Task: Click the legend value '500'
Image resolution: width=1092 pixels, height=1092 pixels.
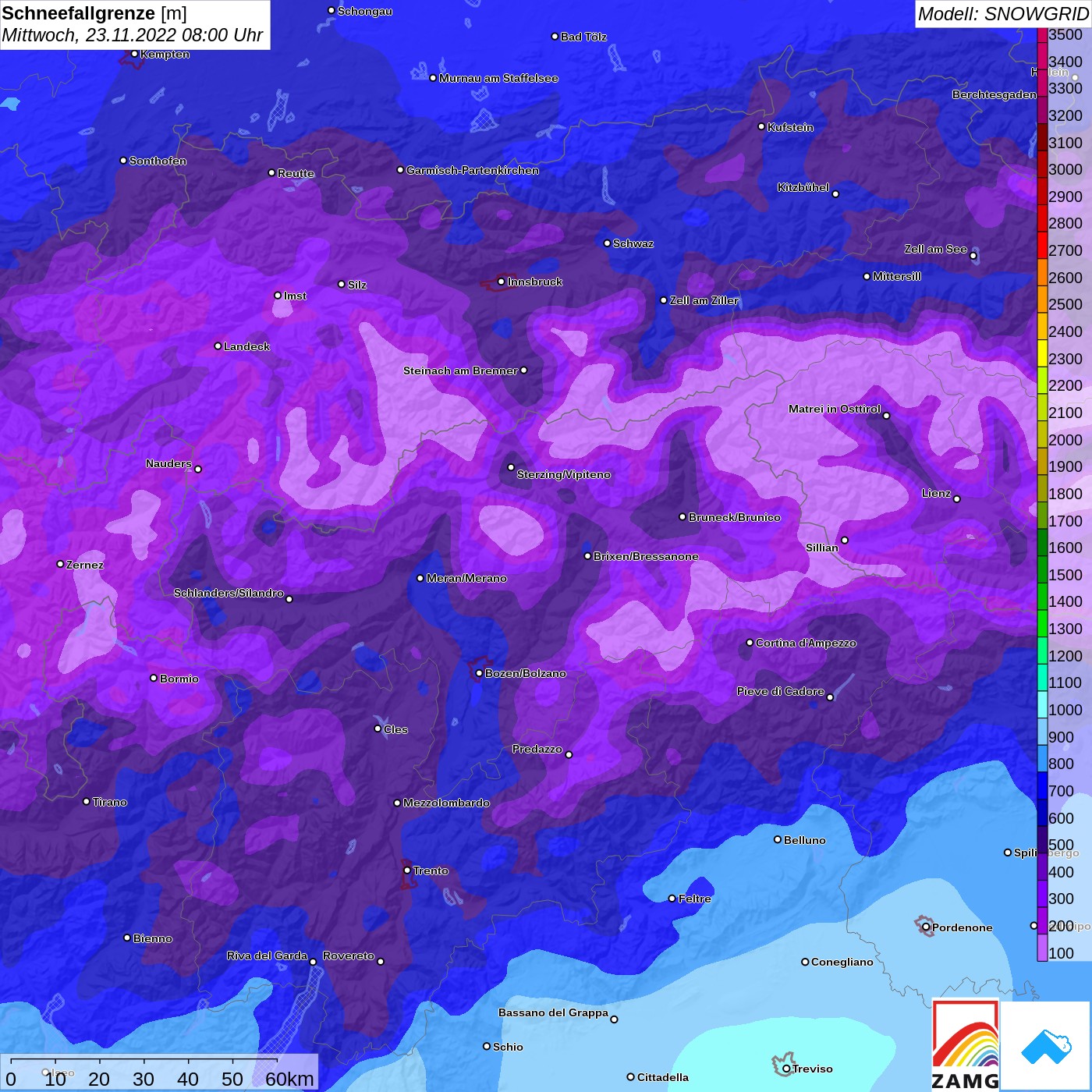Action: click(1062, 845)
